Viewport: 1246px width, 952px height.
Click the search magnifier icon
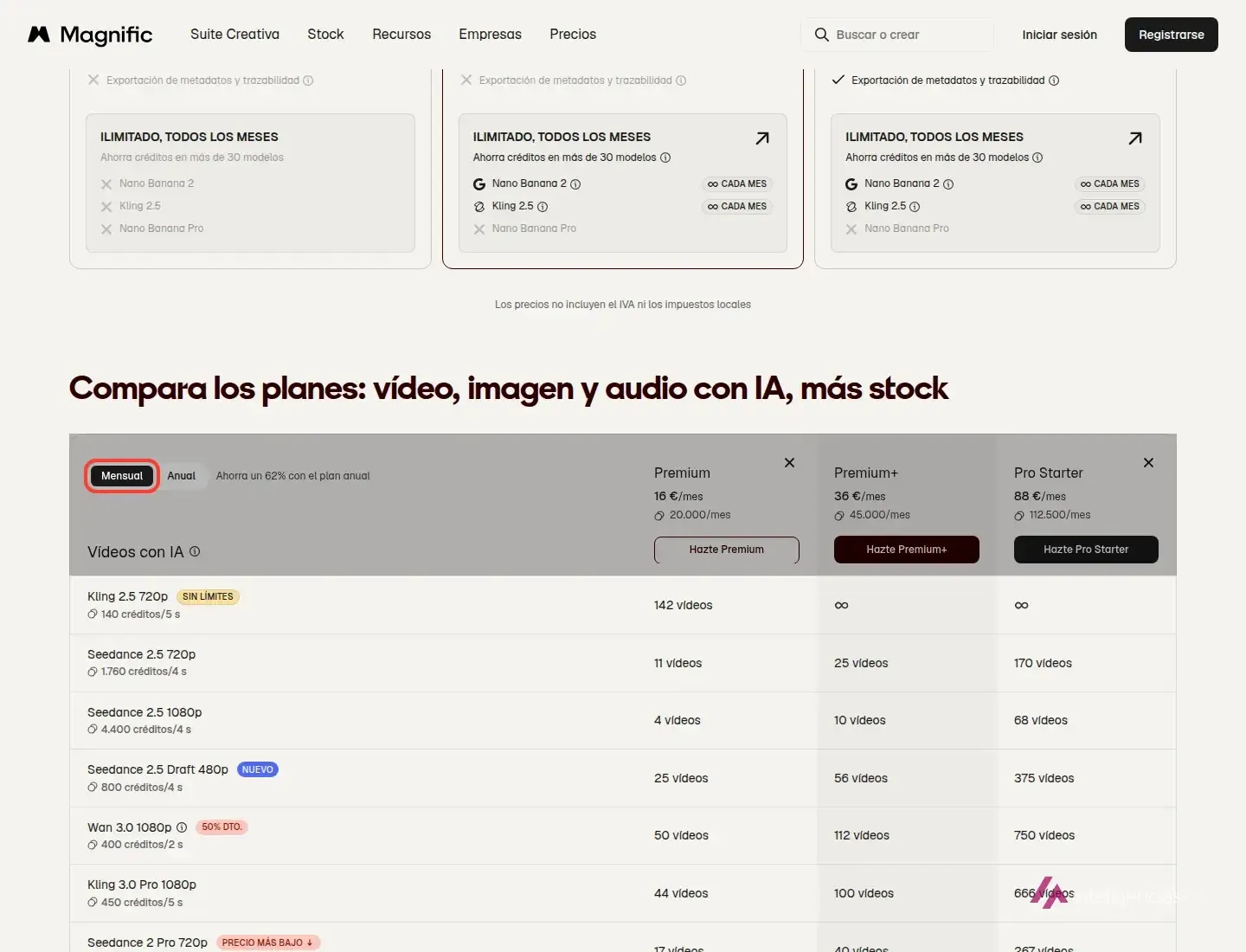point(822,35)
